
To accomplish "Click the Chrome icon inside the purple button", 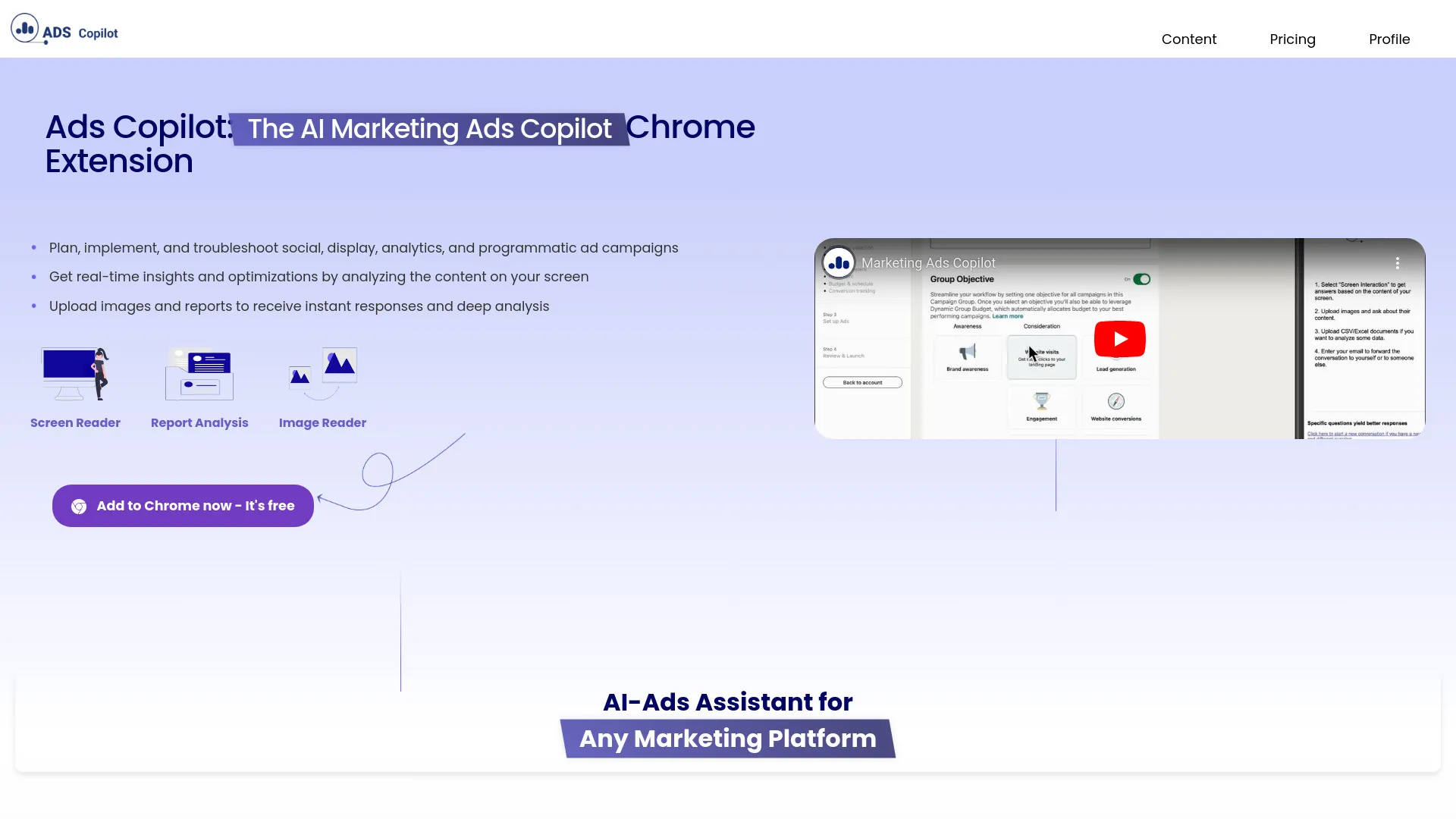I will 78,506.
